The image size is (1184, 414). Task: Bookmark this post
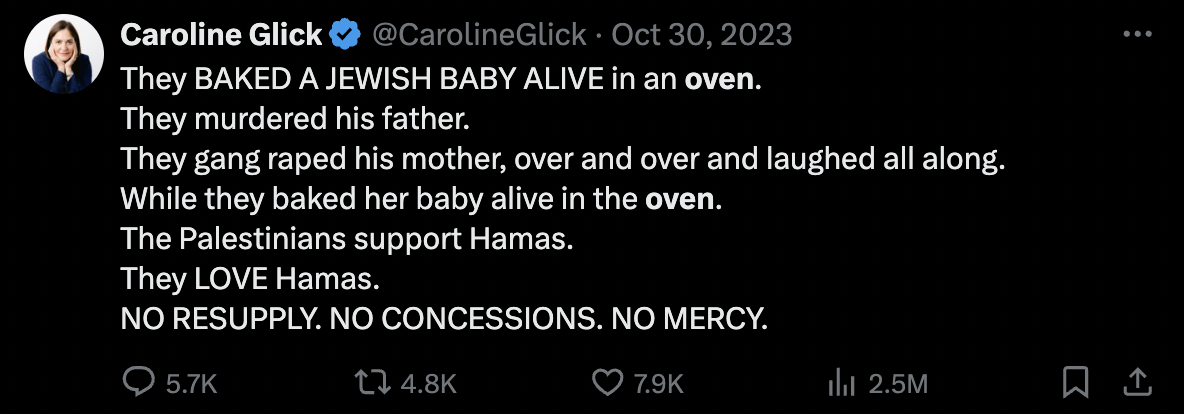tap(1075, 381)
